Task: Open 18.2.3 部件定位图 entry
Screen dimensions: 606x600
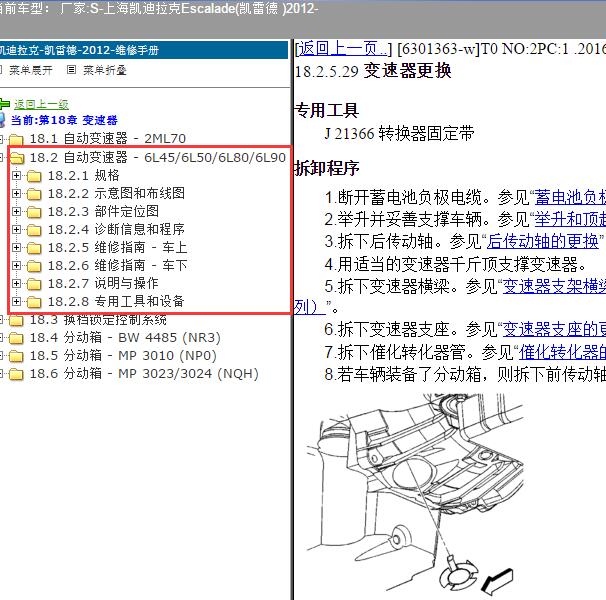Action: point(103,211)
